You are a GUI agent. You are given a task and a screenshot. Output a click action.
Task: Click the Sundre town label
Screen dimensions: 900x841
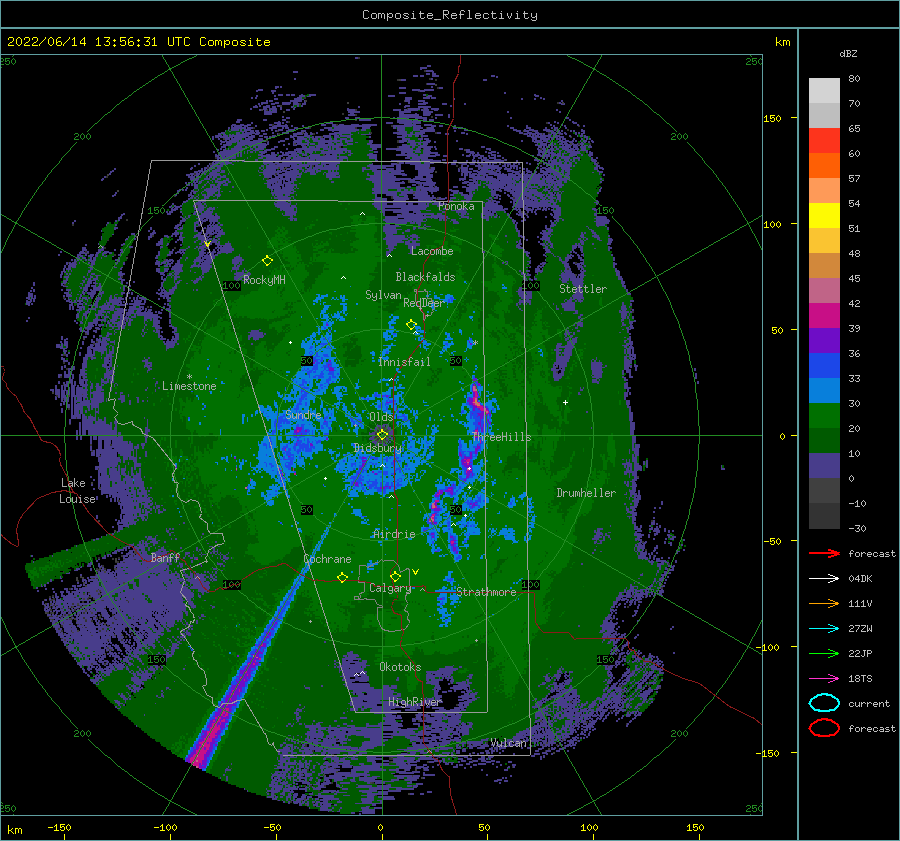coord(303,414)
